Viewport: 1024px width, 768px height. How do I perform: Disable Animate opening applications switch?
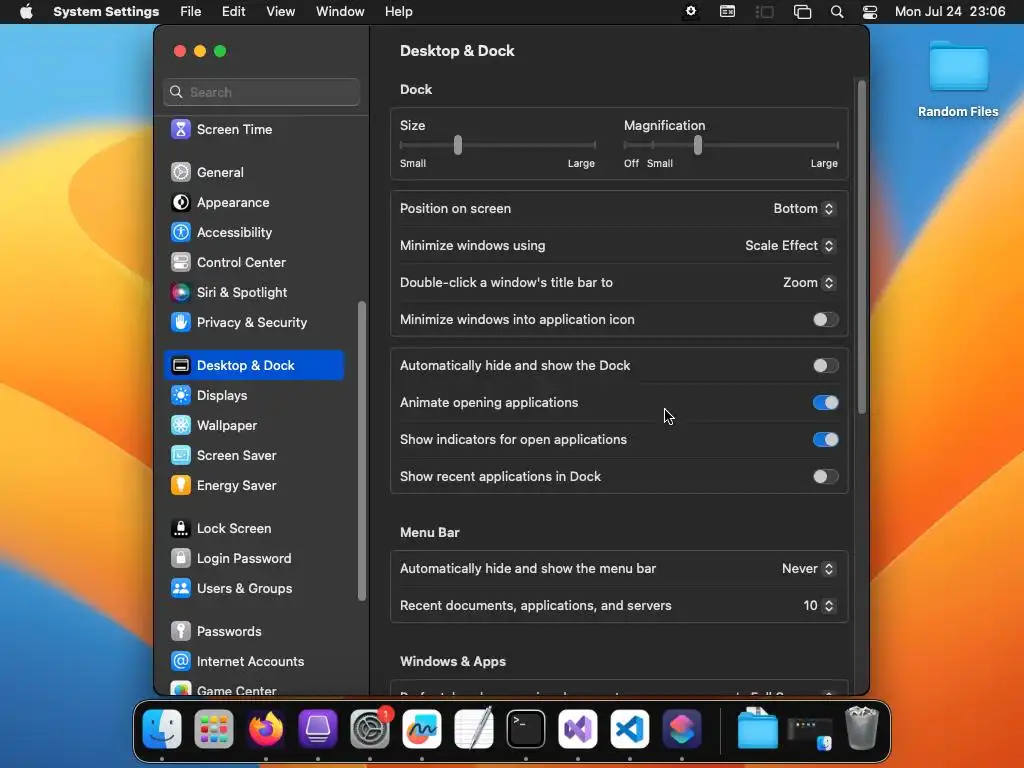[x=825, y=403]
